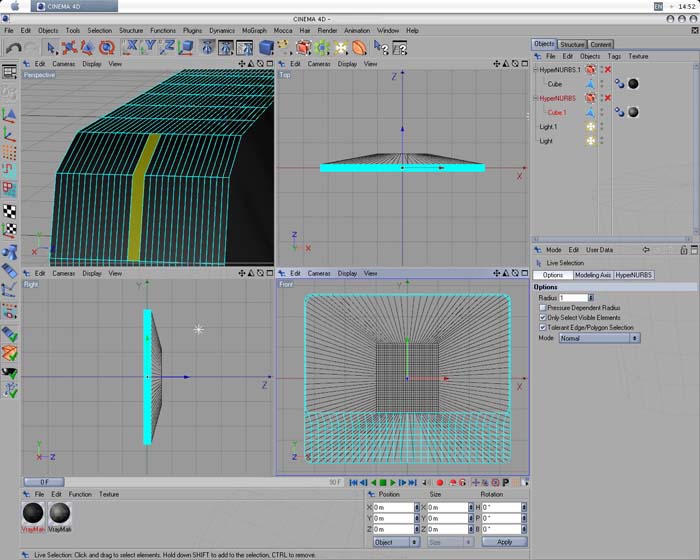Toggle the Z axis lock

coord(167,47)
